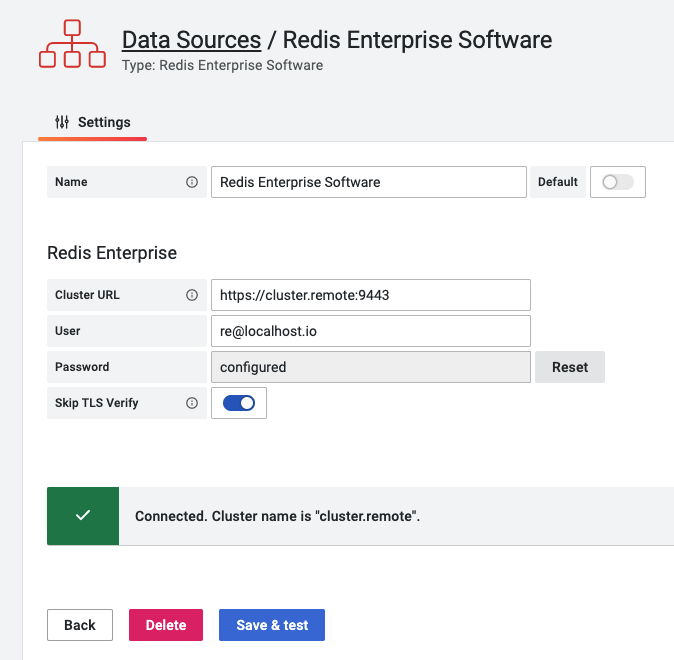Viewport: 674px width, 660px height.
Task: Click the 'User' field label
Action: coord(67,331)
